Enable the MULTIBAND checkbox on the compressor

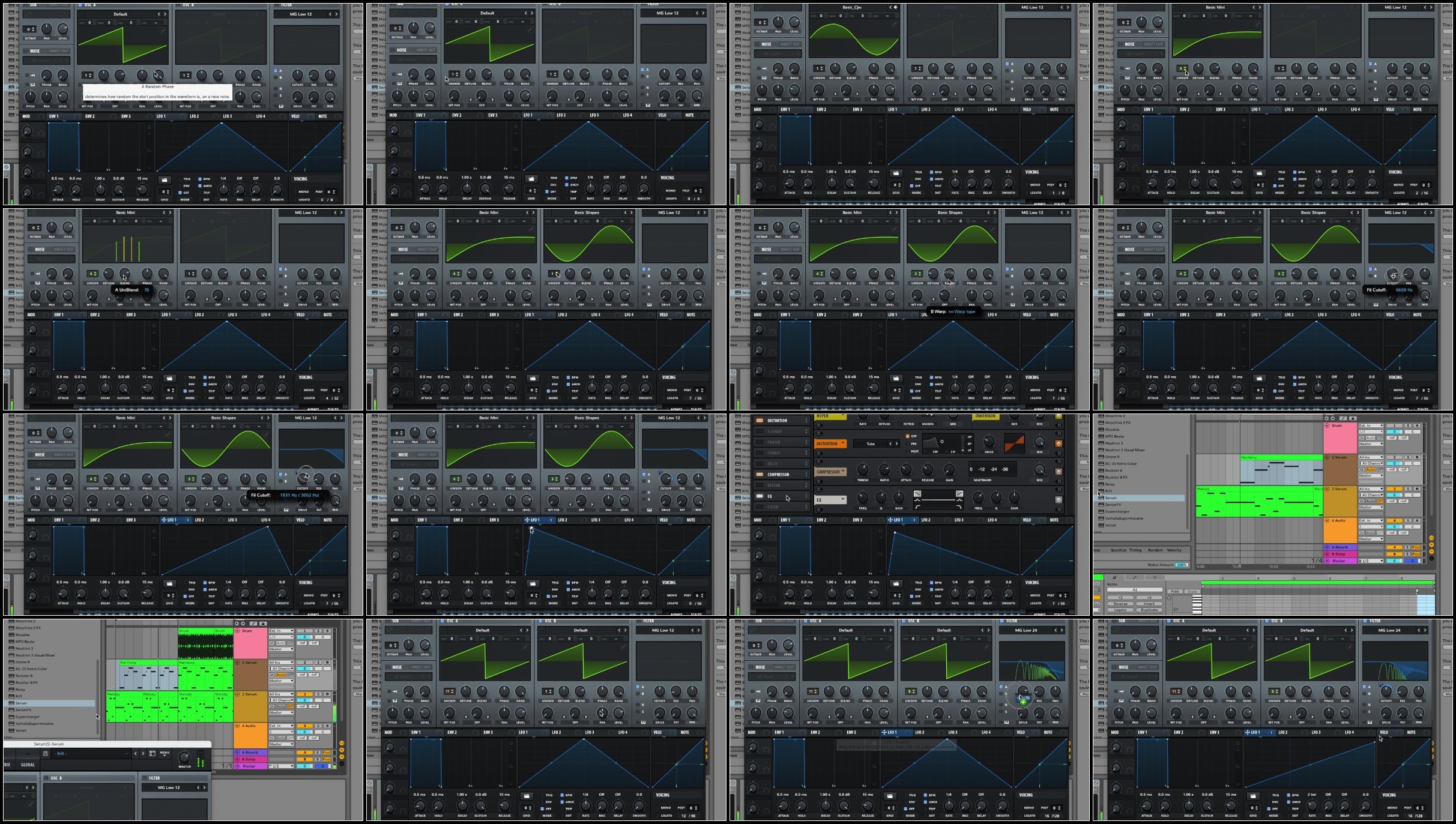click(970, 480)
